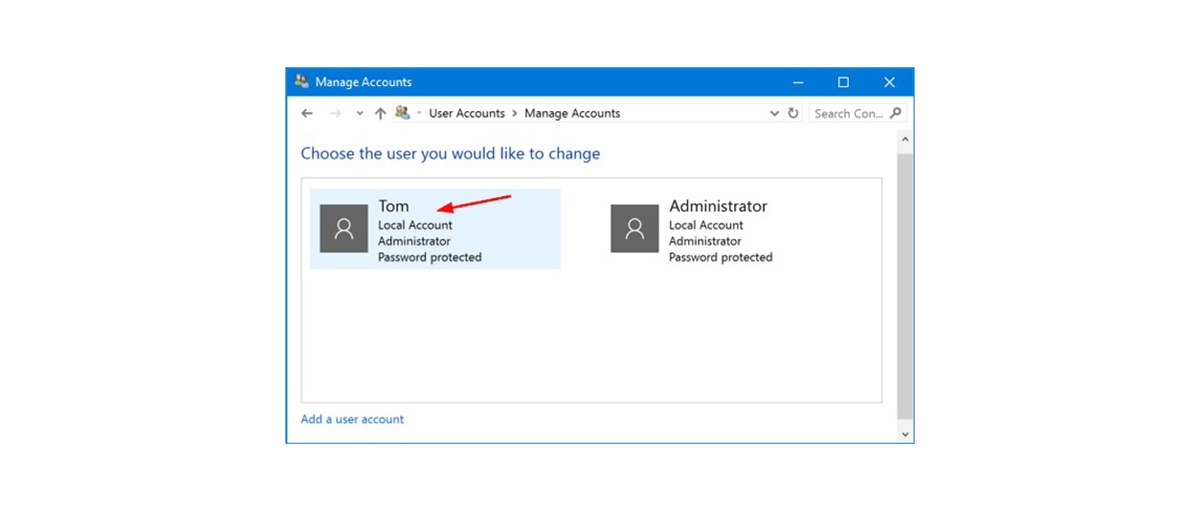The height and width of the screenshot is (511, 1200).
Task: Select Tom's account avatar picture
Action: tap(344, 229)
